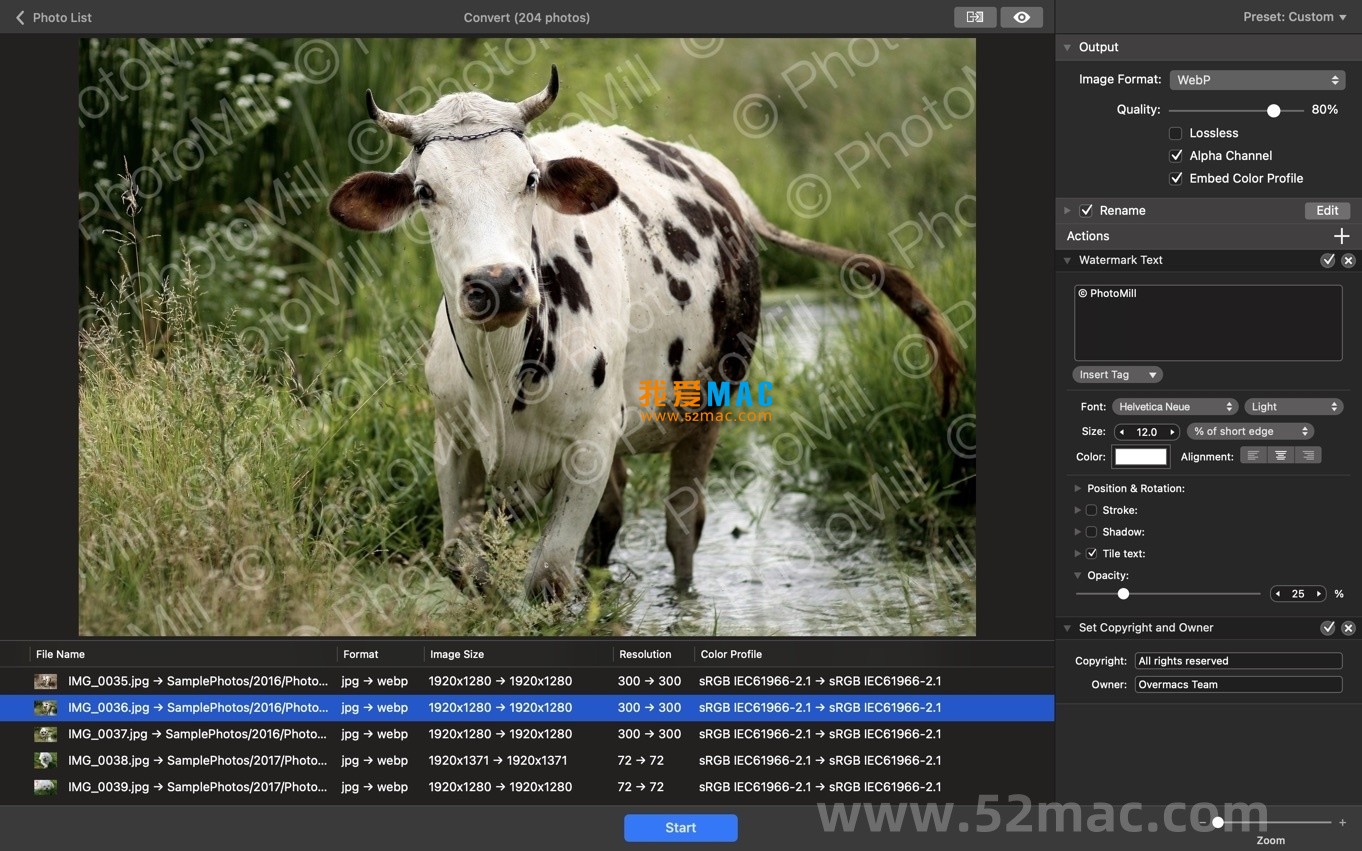Click the back arrow beside Photo List
Screen dimensions: 1362x851
click(18, 16)
